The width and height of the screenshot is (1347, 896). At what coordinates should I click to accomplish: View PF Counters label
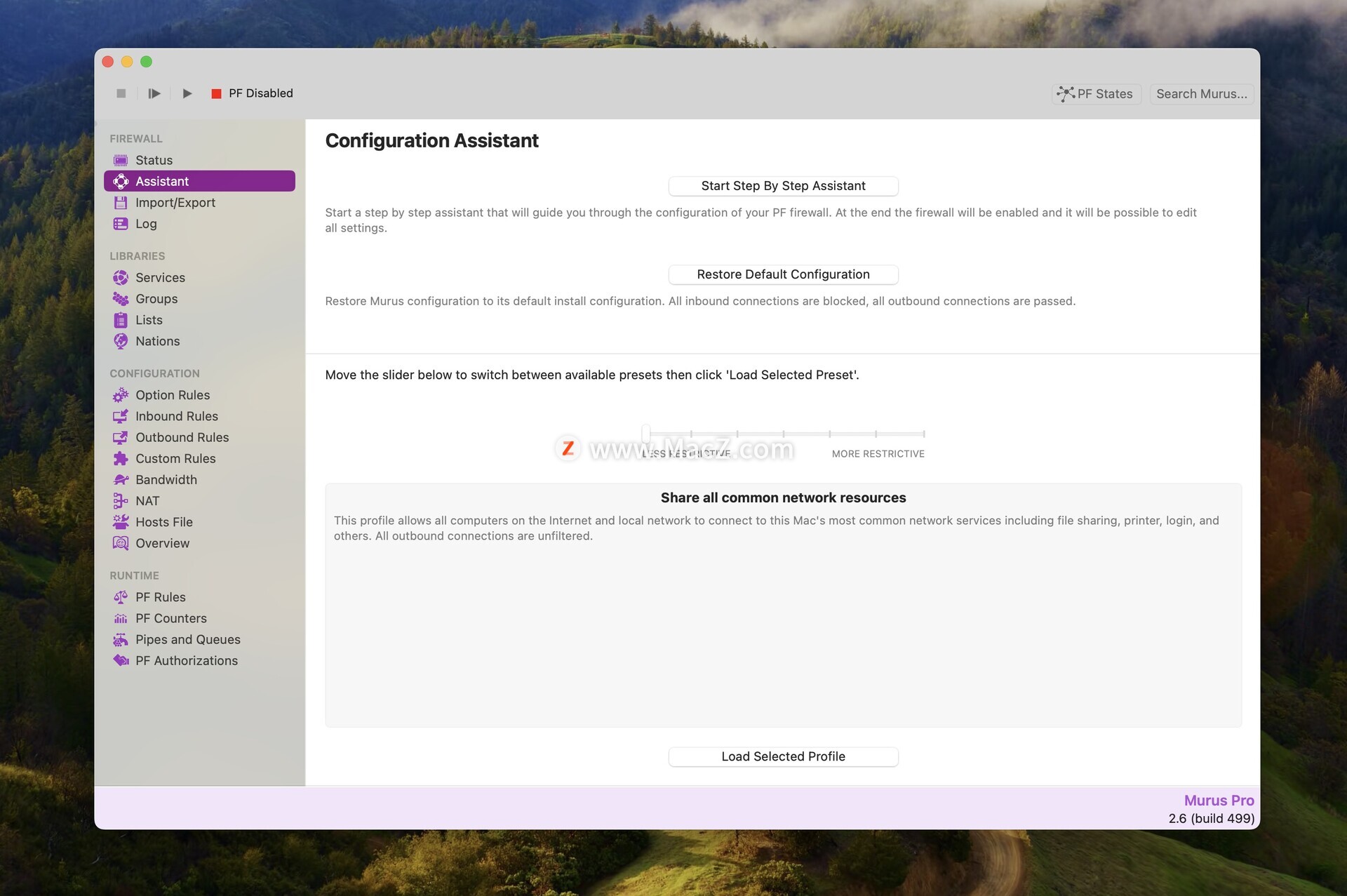click(x=170, y=618)
